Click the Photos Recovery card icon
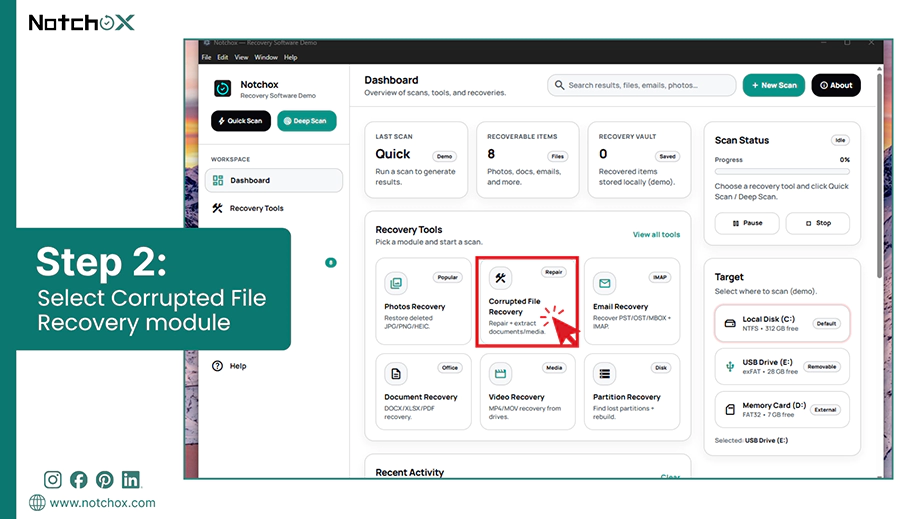This screenshot has width=922, height=519. coord(396,283)
